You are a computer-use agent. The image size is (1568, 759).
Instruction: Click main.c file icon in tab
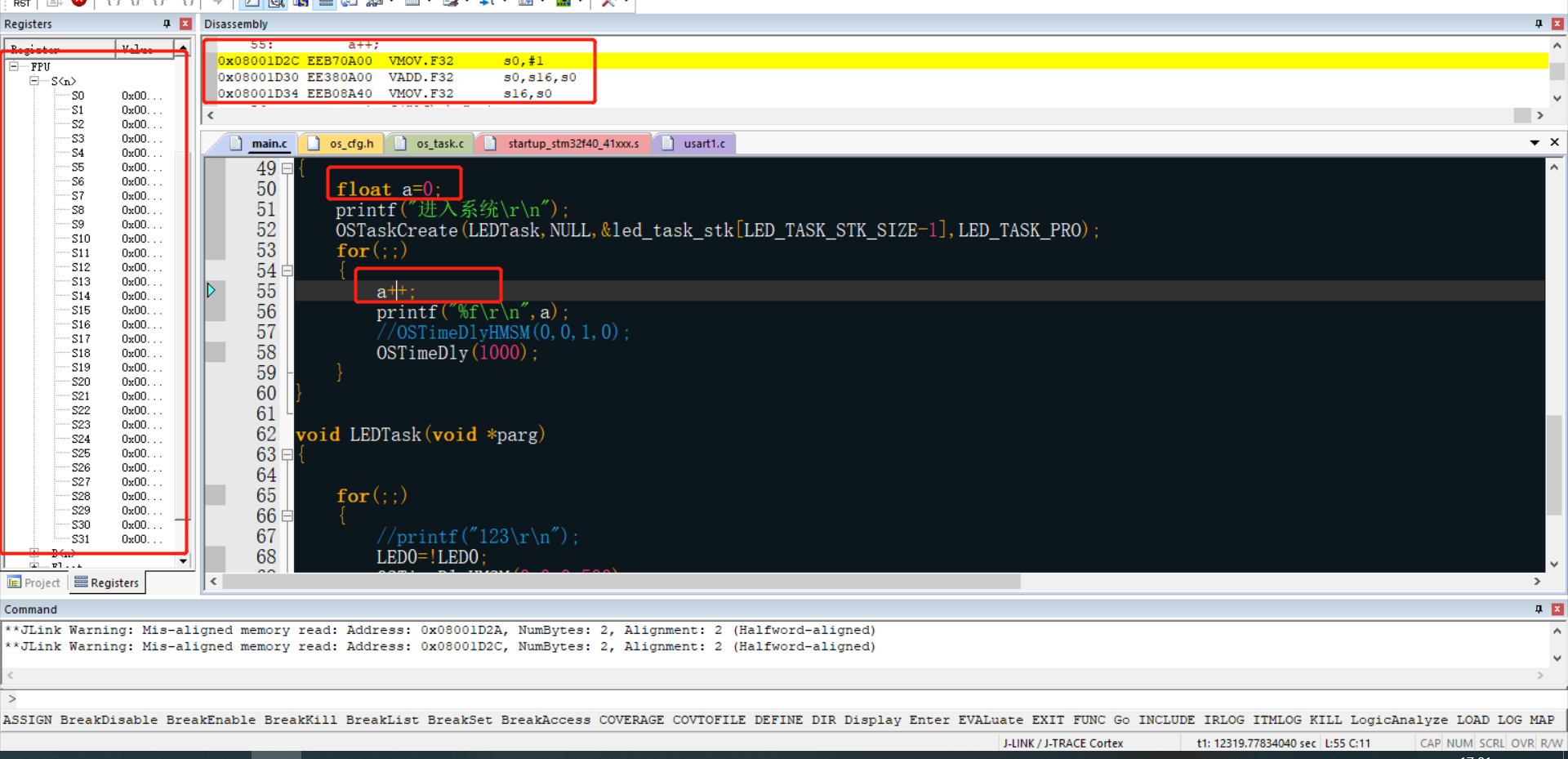pyautogui.click(x=236, y=144)
